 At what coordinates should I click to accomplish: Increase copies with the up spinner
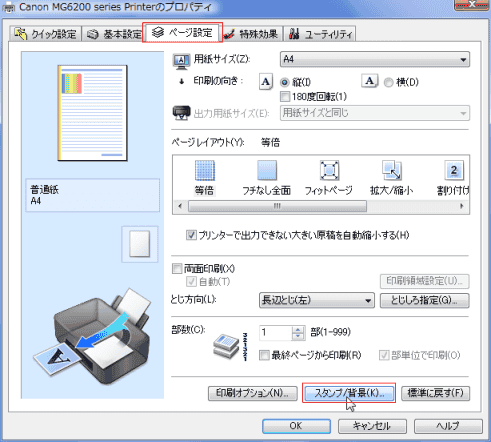(298, 329)
